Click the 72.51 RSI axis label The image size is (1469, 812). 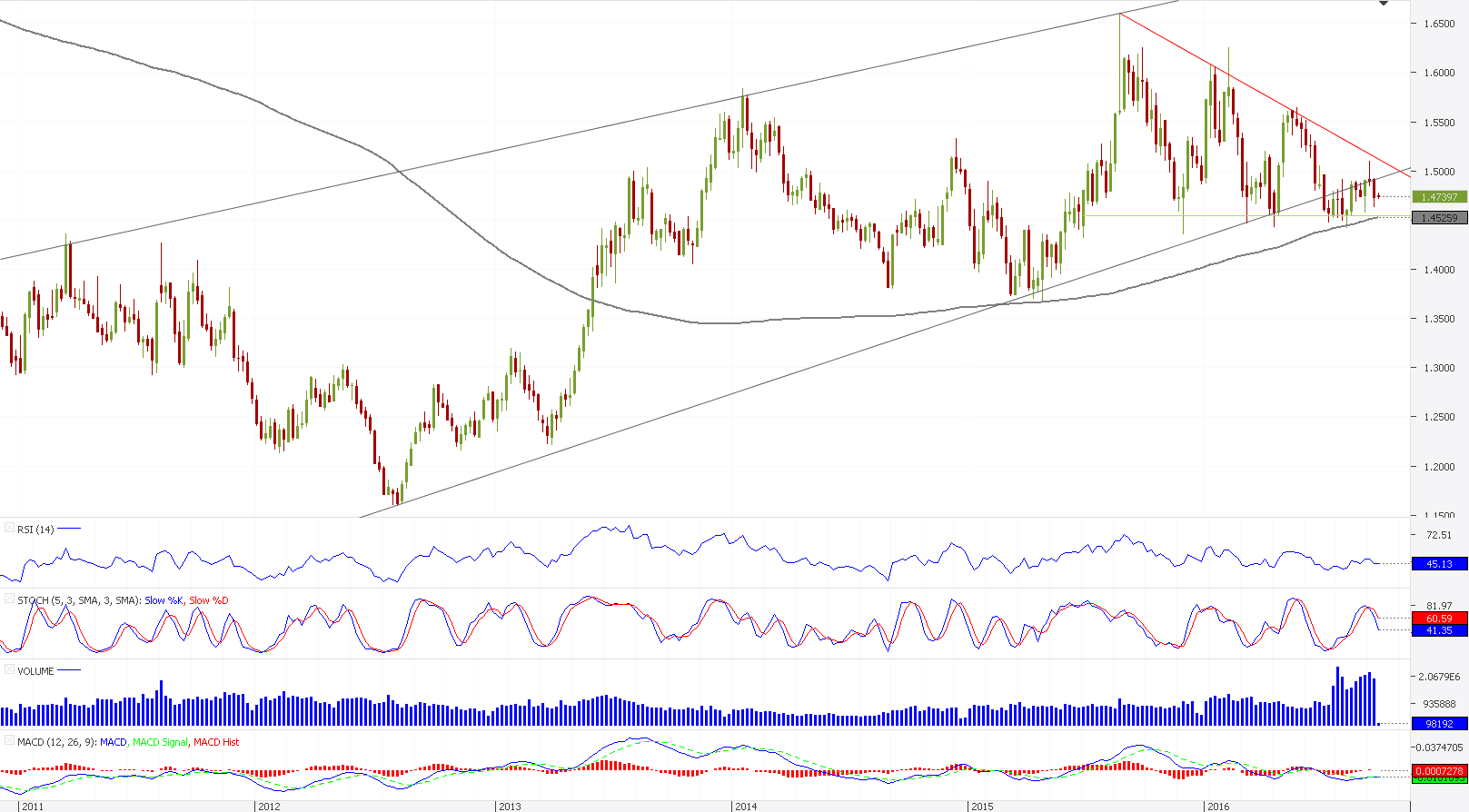(1439, 535)
